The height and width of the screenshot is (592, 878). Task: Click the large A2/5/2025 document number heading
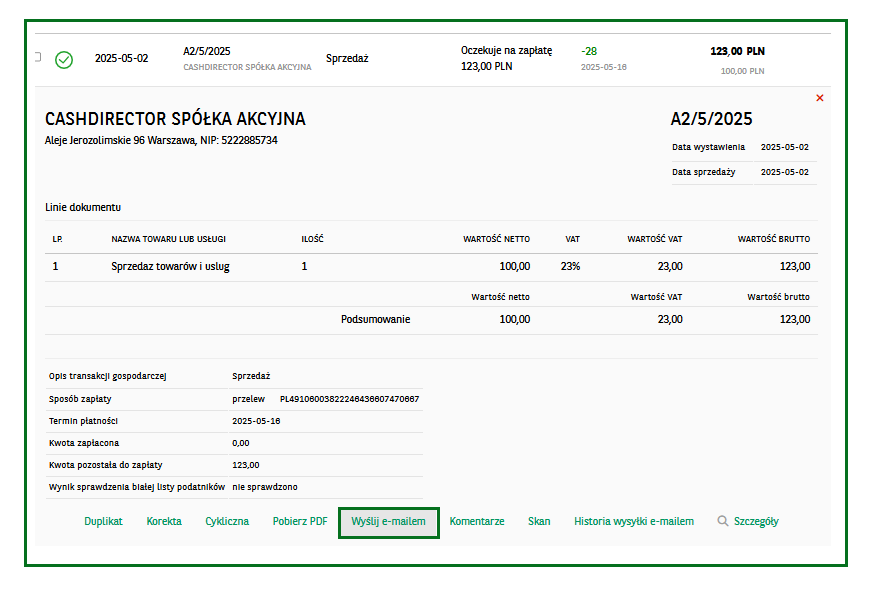click(711, 119)
